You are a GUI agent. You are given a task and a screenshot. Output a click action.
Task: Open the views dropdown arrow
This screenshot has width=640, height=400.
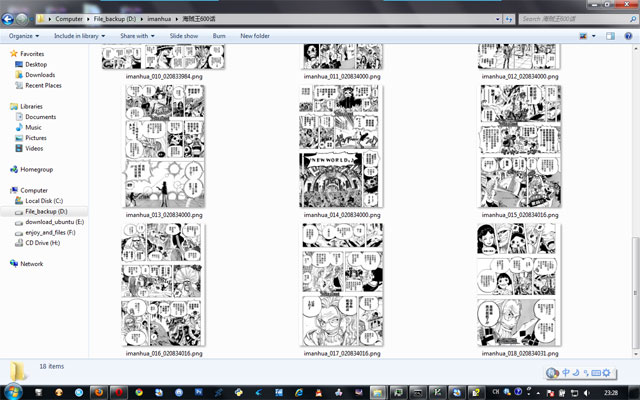tap(593, 36)
